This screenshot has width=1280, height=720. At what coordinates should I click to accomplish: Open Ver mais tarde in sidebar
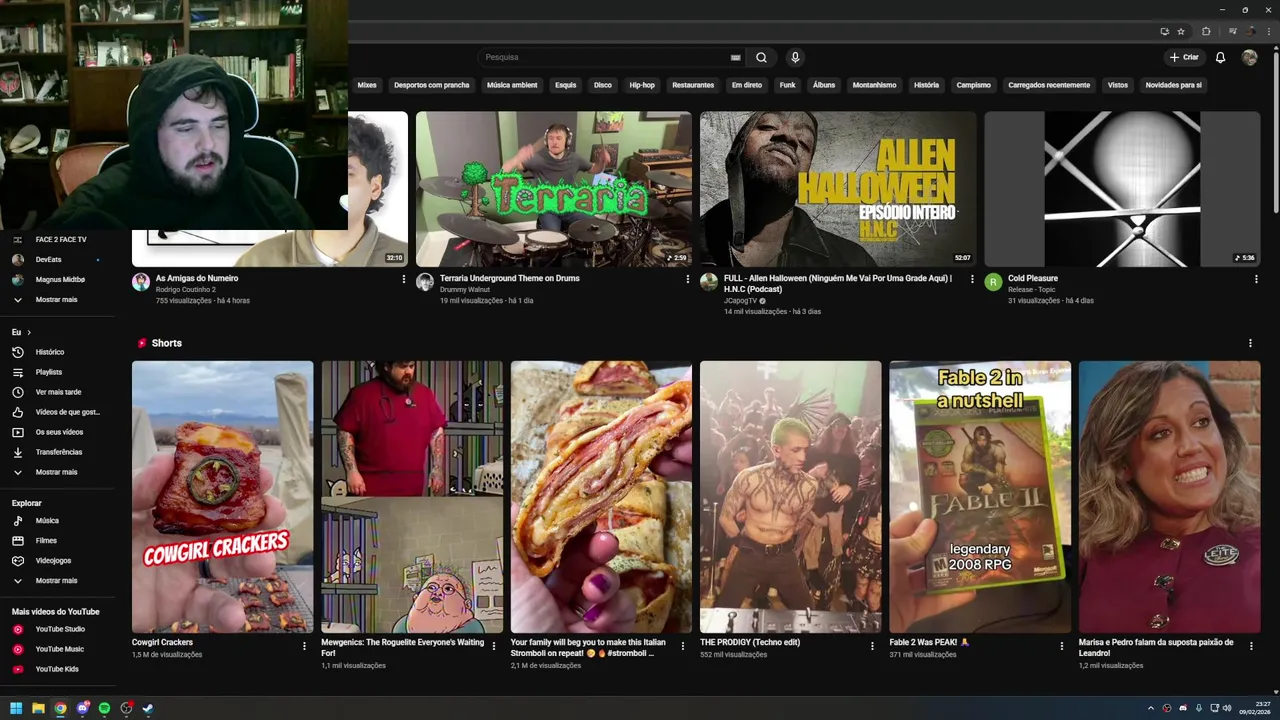(x=58, y=392)
